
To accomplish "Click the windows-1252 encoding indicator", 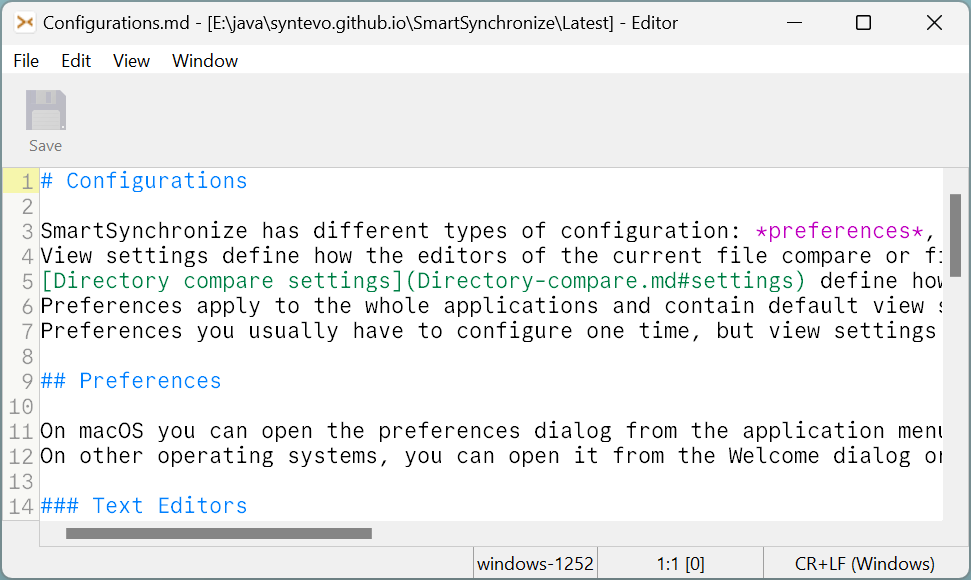I will pyautogui.click(x=534, y=563).
